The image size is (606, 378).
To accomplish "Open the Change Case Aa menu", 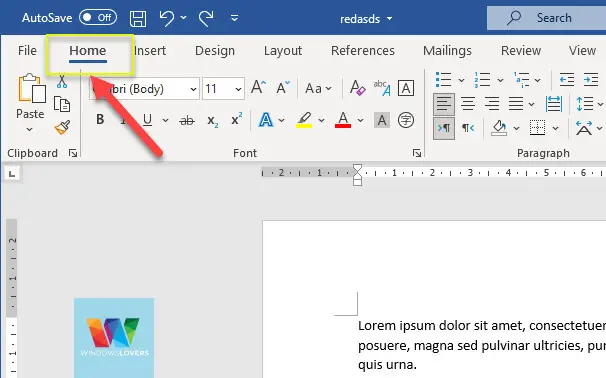I will coord(318,89).
